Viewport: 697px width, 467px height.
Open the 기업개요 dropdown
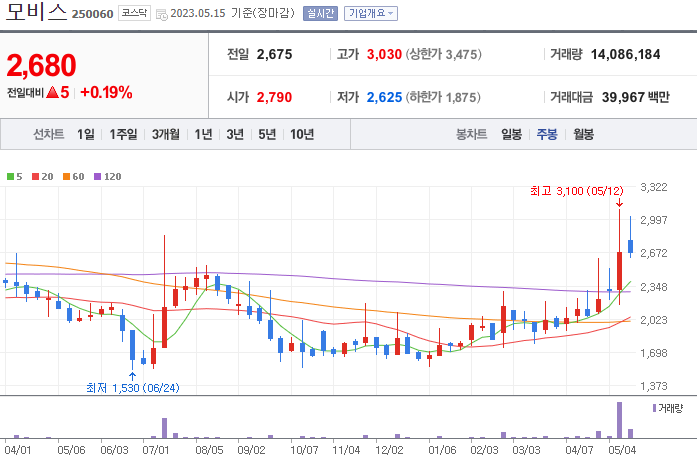[x=371, y=14]
